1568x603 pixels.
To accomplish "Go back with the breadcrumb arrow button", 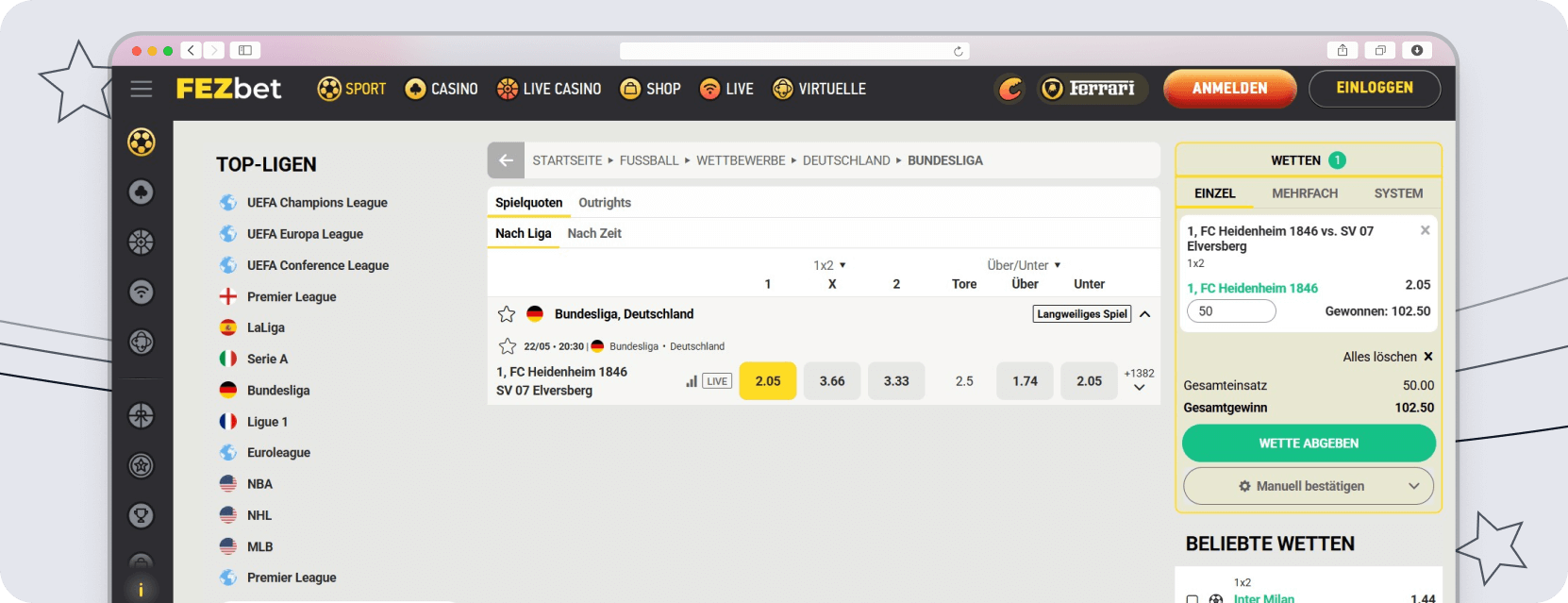I will point(506,160).
